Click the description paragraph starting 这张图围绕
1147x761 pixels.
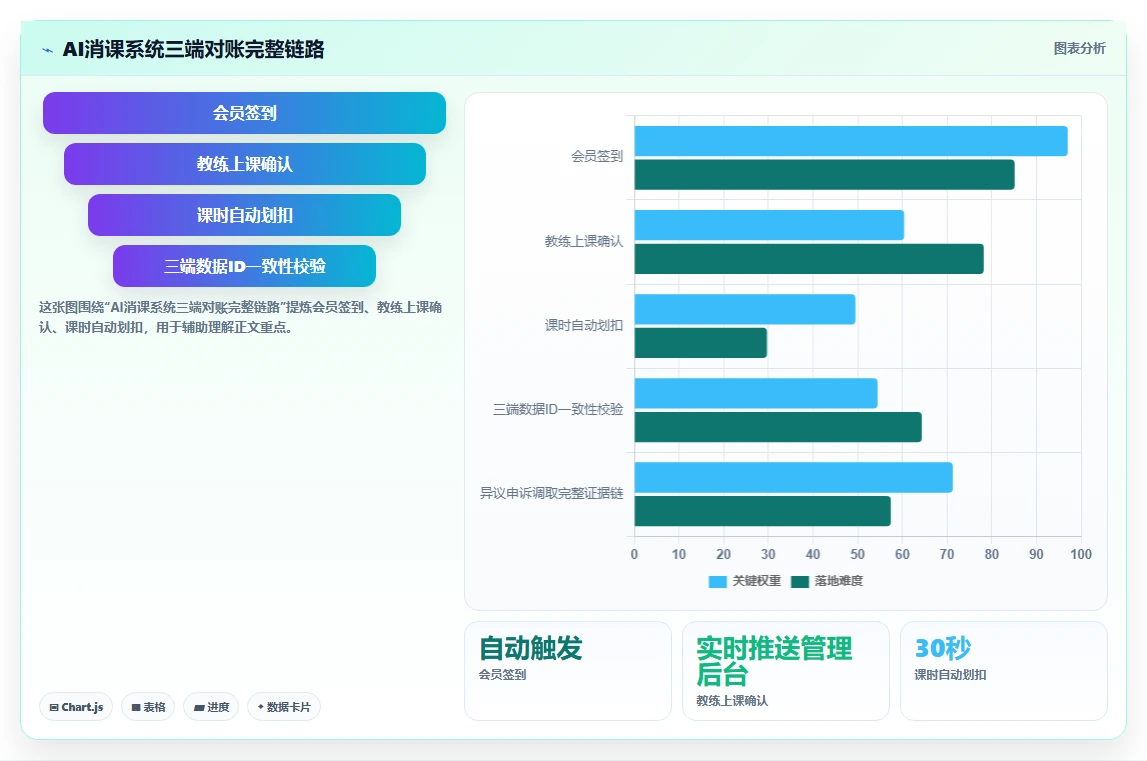click(x=241, y=317)
